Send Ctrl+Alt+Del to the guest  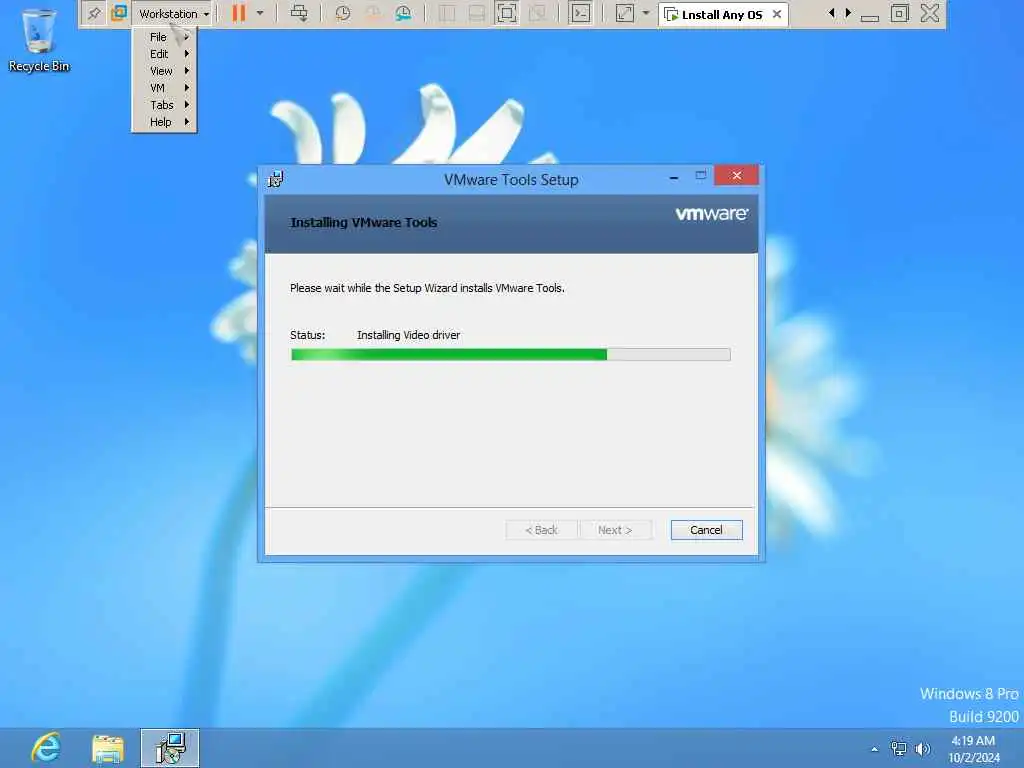click(x=299, y=13)
